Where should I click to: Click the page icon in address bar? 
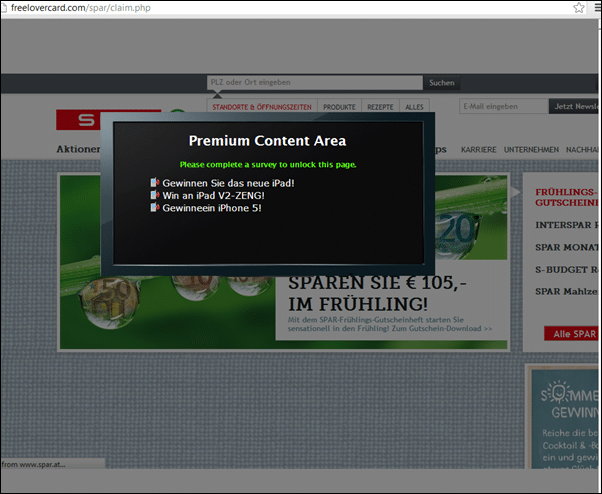[x=4, y=8]
